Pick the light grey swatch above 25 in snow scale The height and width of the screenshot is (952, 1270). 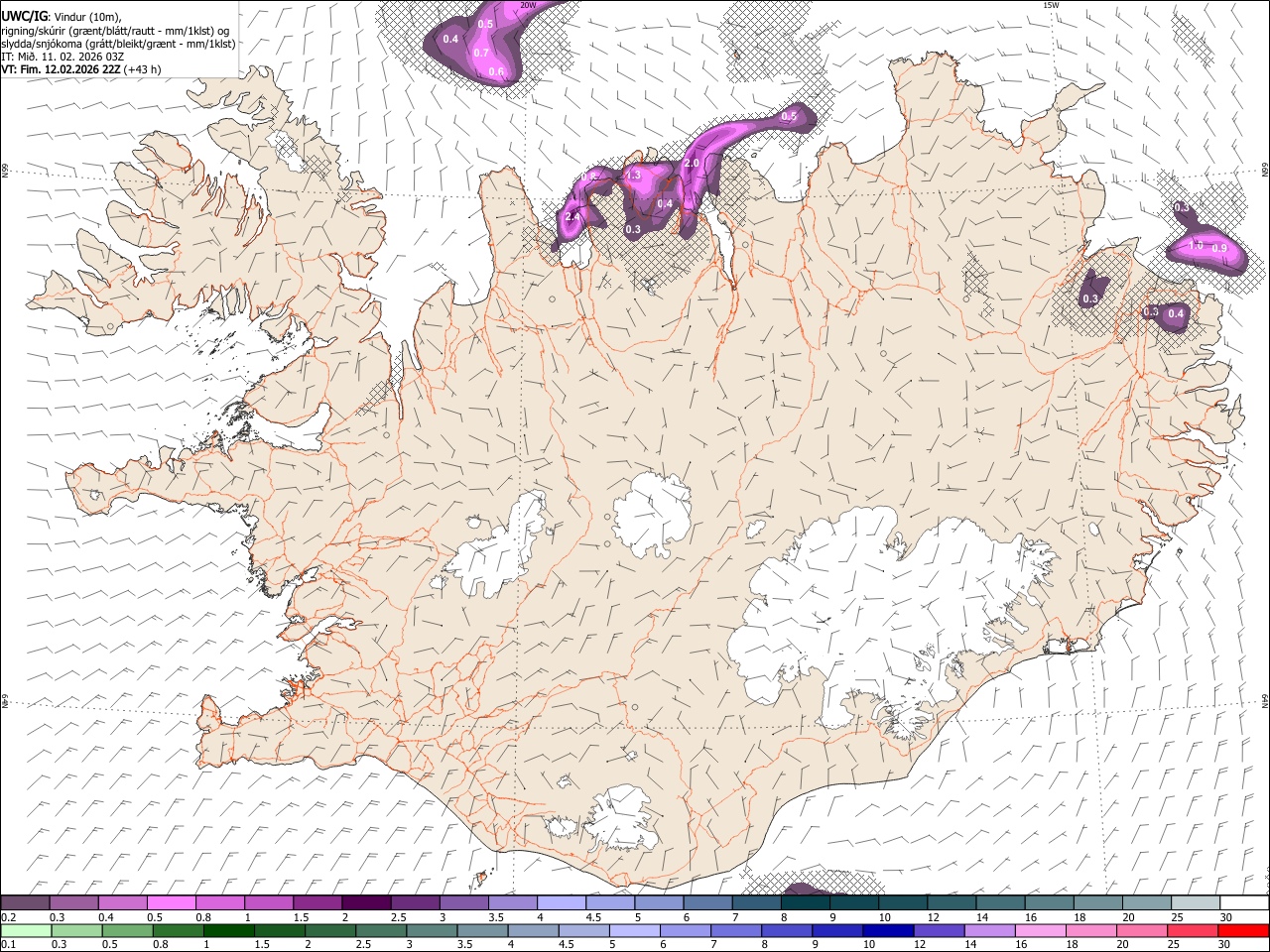click(1196, 903)
